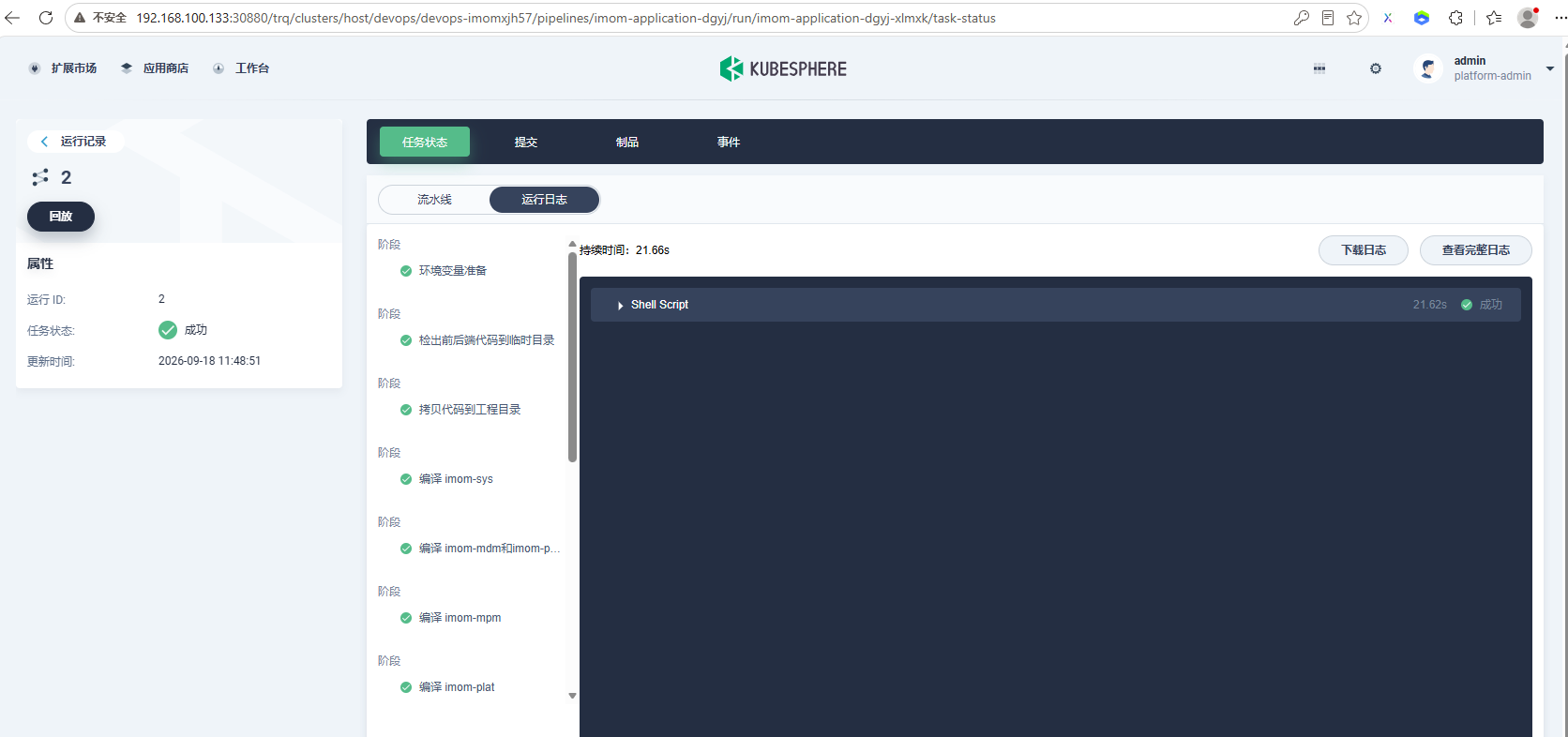This screenshot has height=737, width=1568.
Task: Select stage 环境变量准备
Action: coord(453,271)
